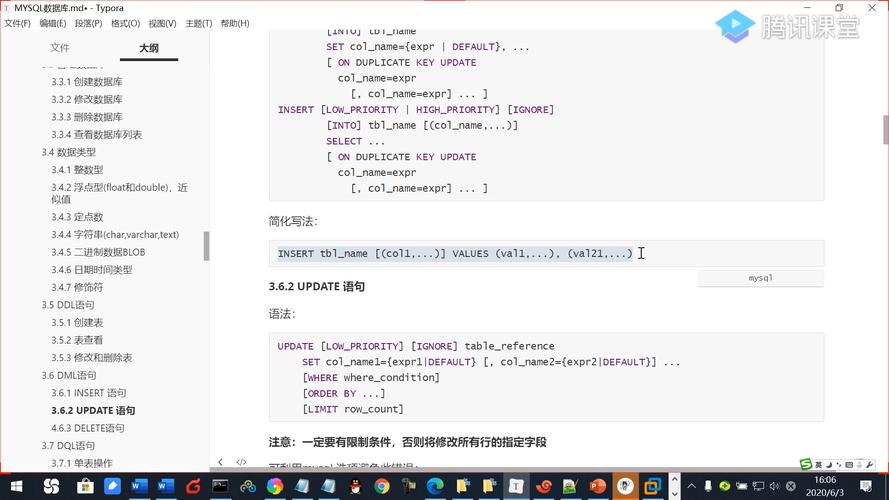
Task: Go to 3.4.1 整数型 outline entry
Action: 77,170
